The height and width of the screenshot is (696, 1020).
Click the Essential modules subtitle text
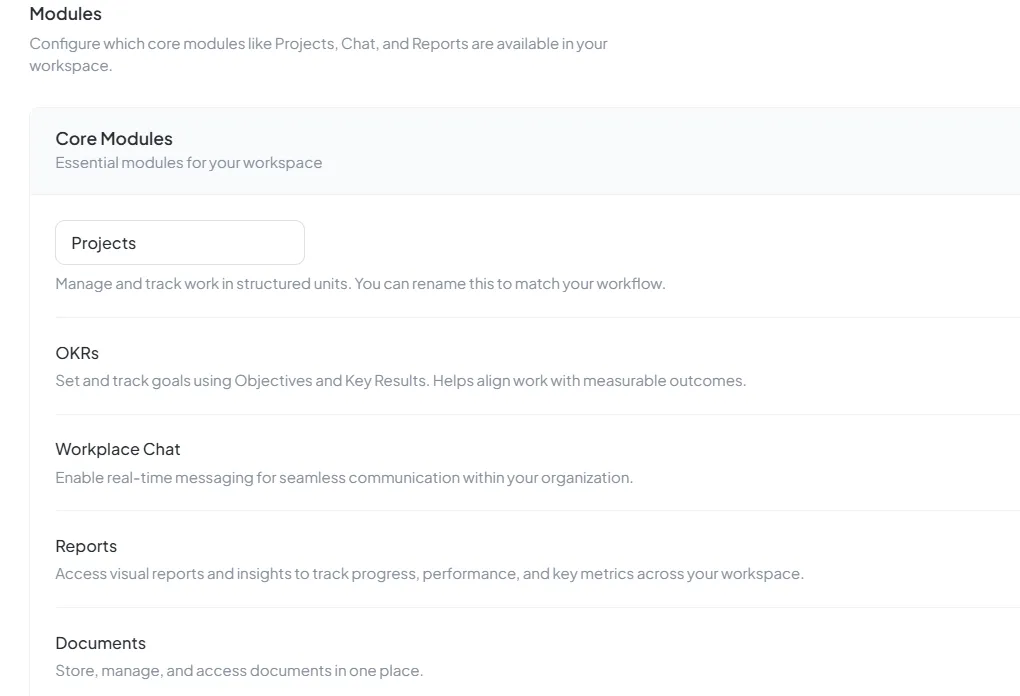point(188,162)
